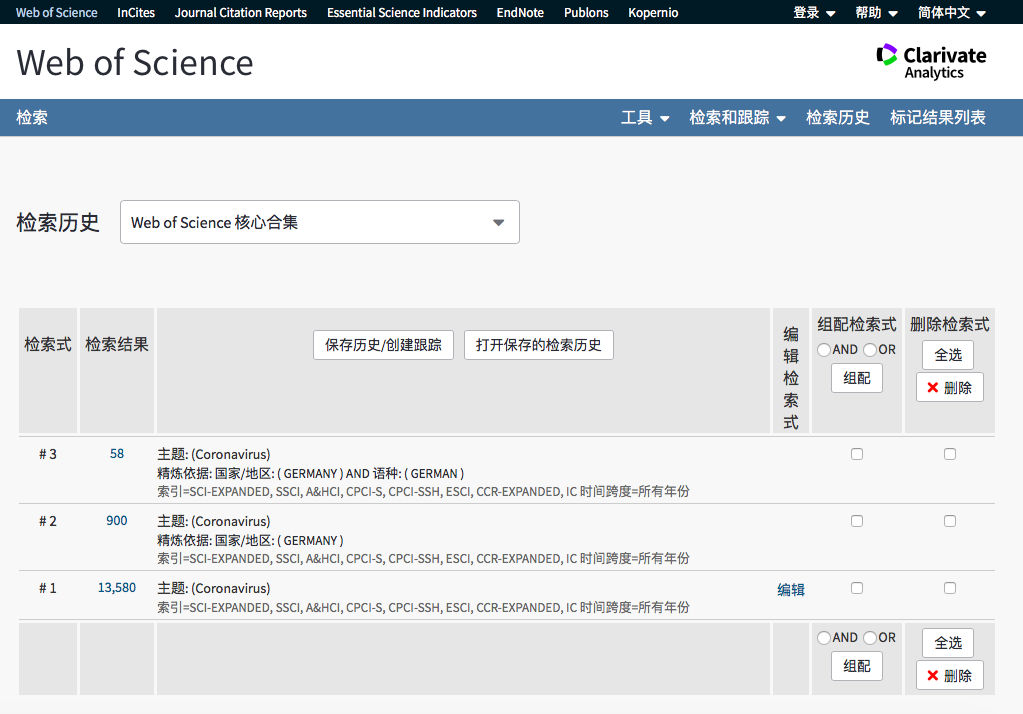Click the 编辑检索式 column header
Screen dimensions: 1023x714
coord(791,379)
